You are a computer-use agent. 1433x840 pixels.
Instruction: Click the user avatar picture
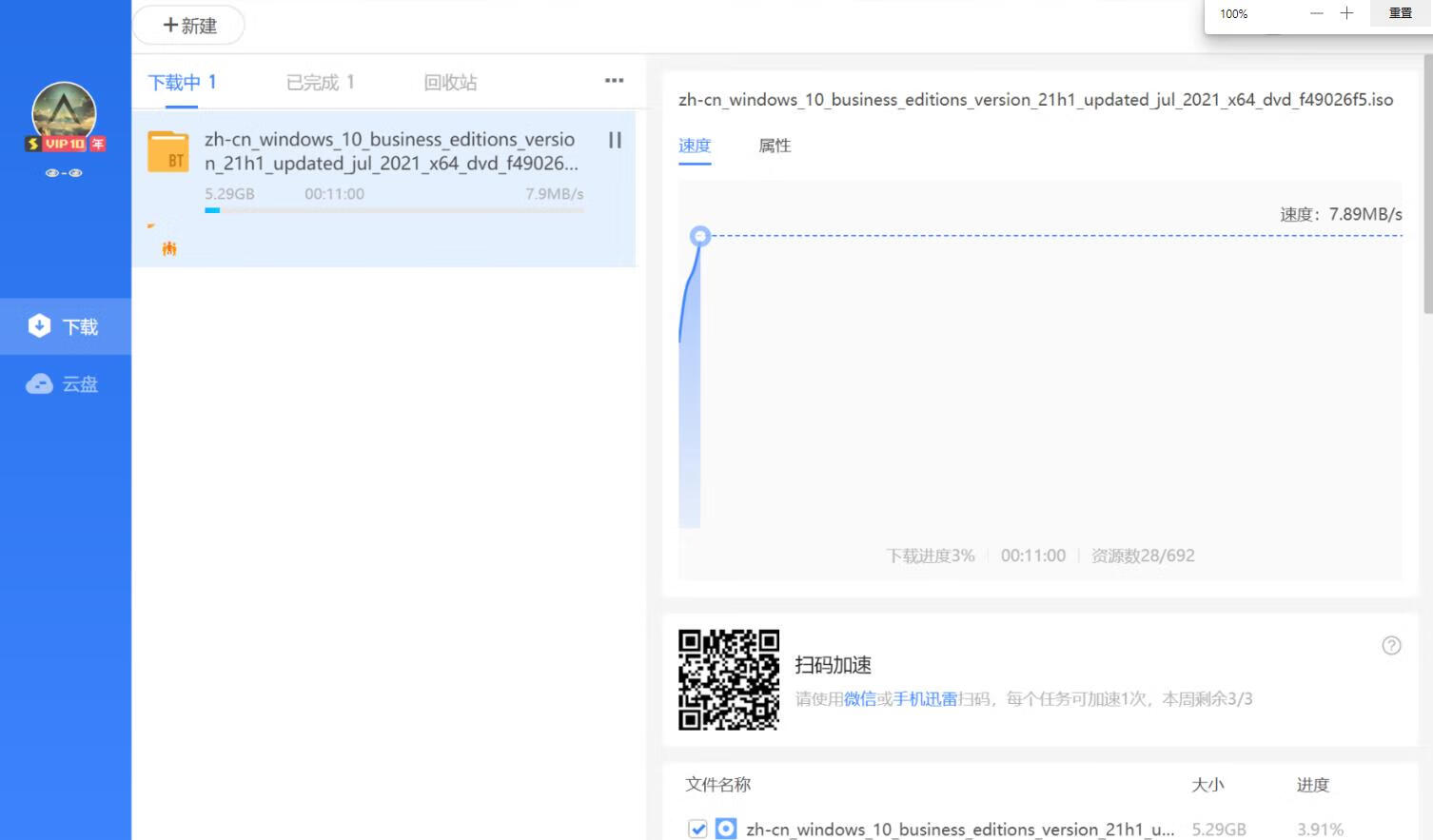tap(64, 112)
